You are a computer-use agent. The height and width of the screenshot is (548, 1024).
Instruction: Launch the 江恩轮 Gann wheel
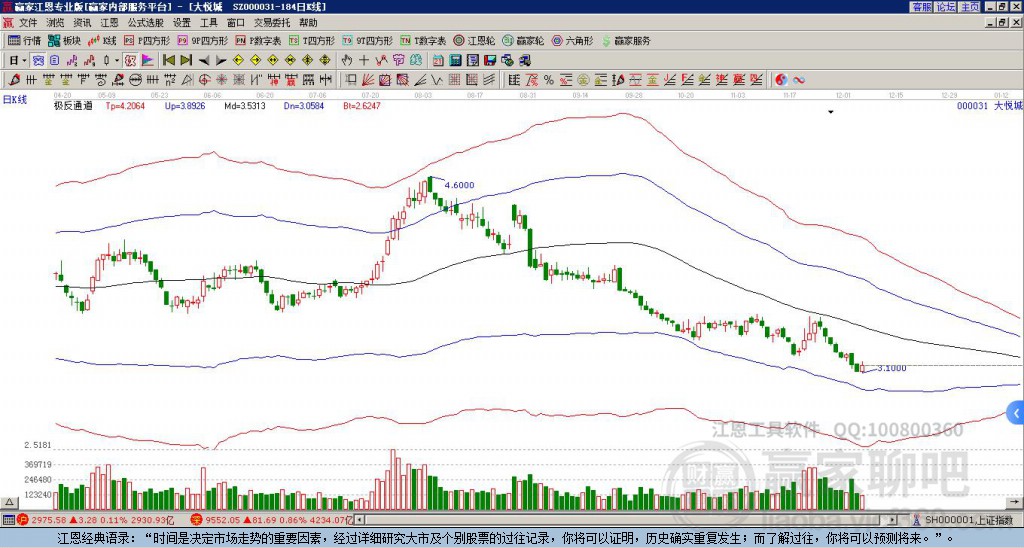(x=474, y=40)
